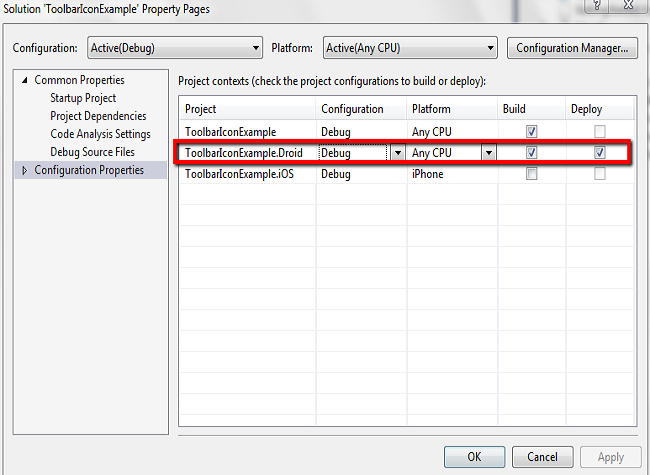Screen dimensions: 650x475
Task: Open the Configuration dropdown showing Active(Debug)
Action: pyautogui.click(x=175, y=48)
